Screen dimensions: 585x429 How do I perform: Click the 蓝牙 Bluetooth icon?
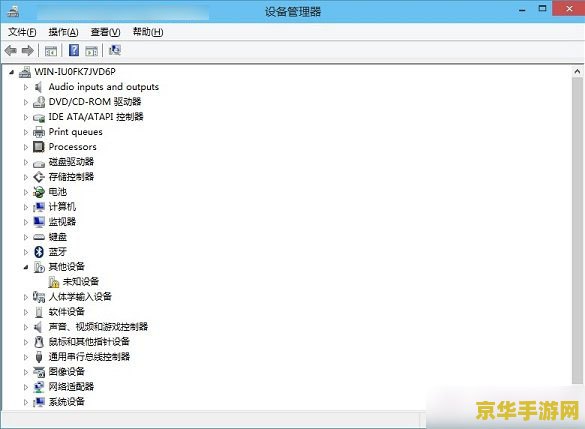(39, 252)
